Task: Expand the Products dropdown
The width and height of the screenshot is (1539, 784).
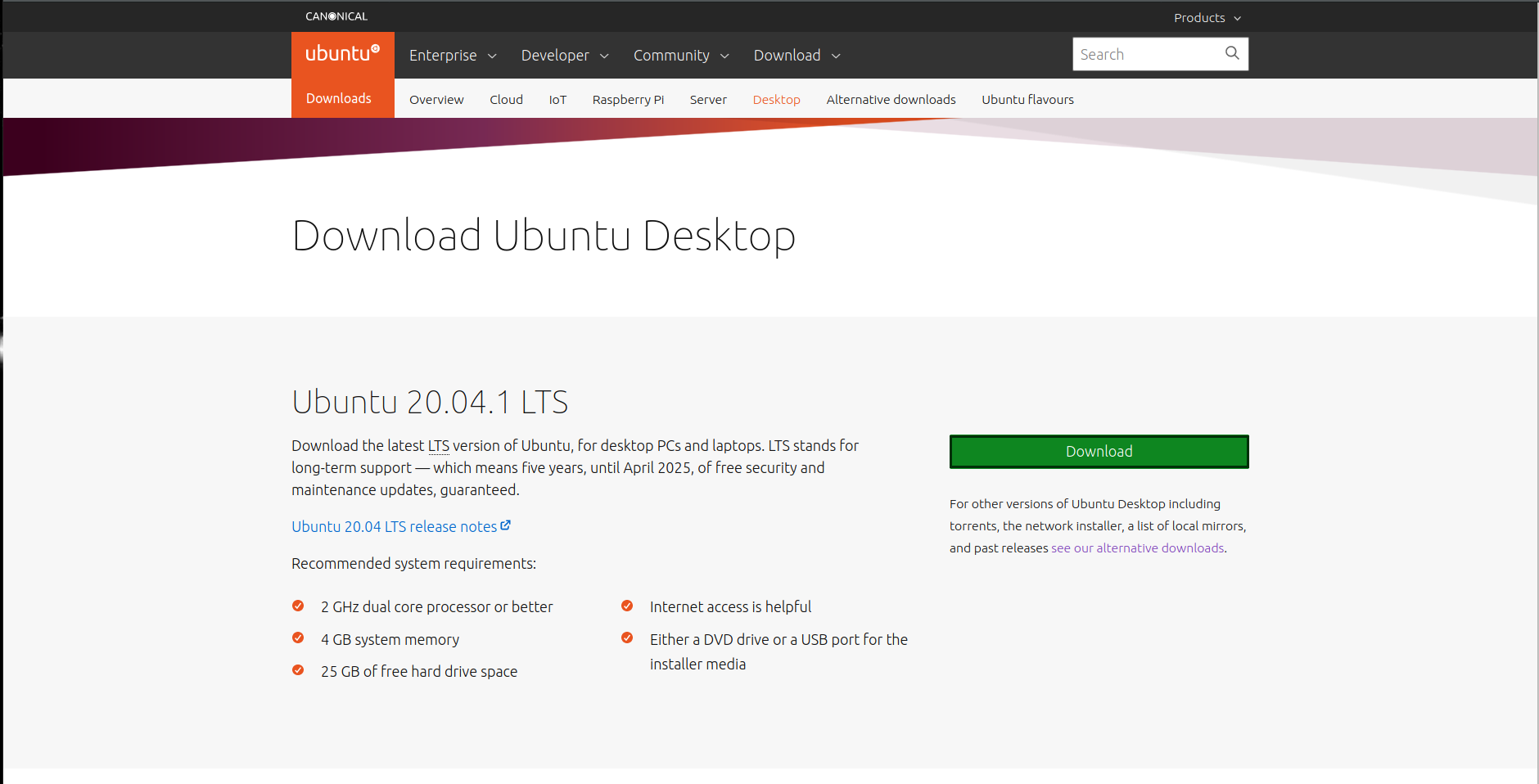Action: pyautogui.click(x=1206, y=17)
